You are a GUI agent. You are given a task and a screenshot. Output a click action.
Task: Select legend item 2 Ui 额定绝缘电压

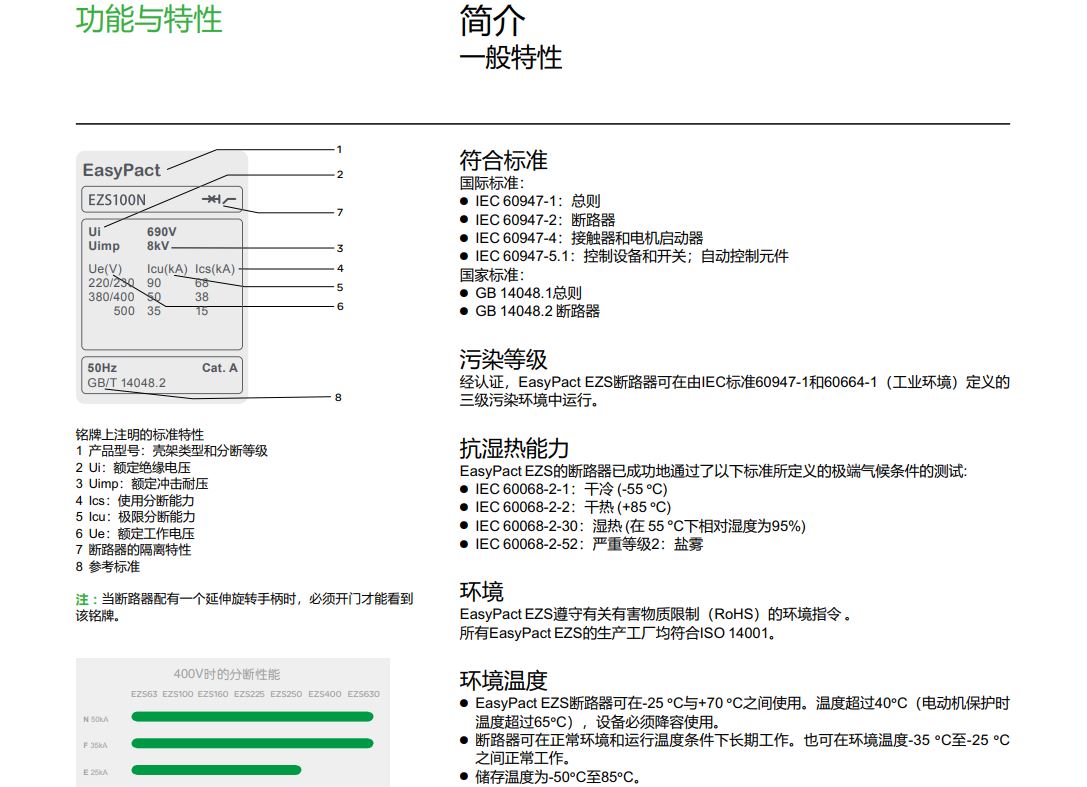pos(132,468)
